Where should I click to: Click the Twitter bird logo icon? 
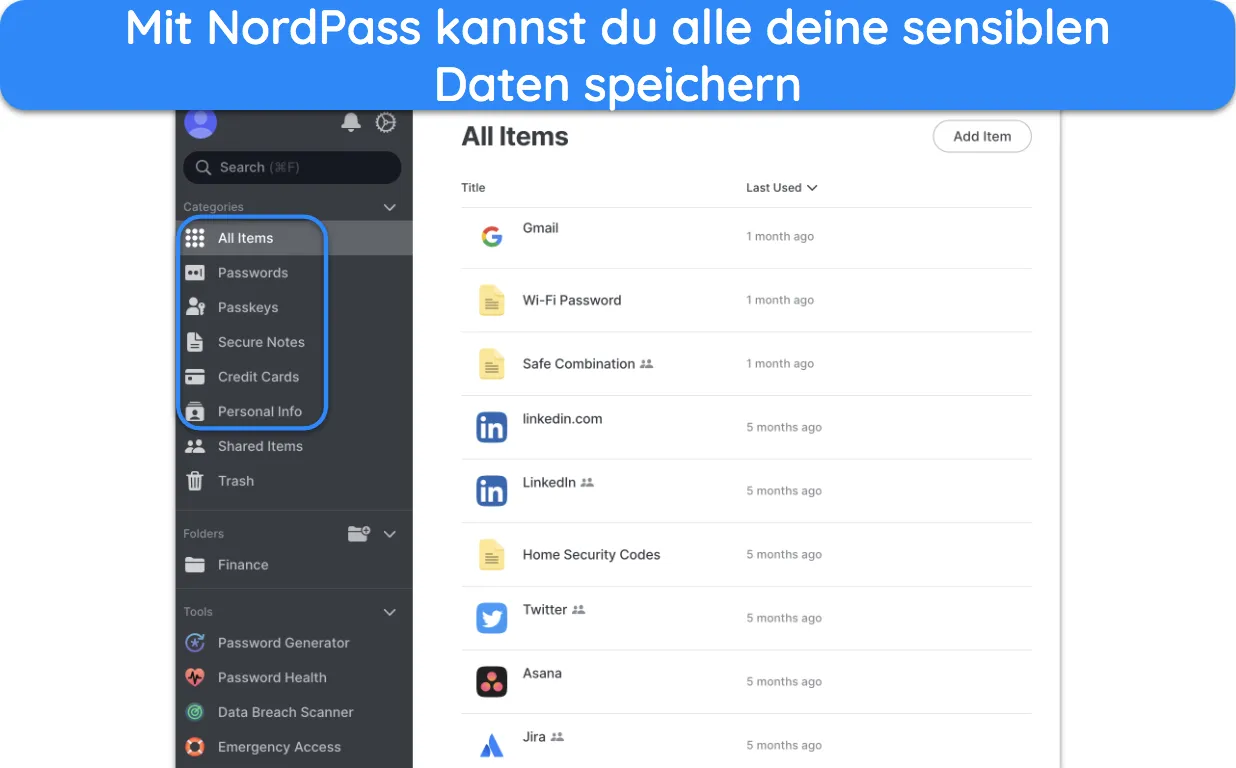pos(491,618)
